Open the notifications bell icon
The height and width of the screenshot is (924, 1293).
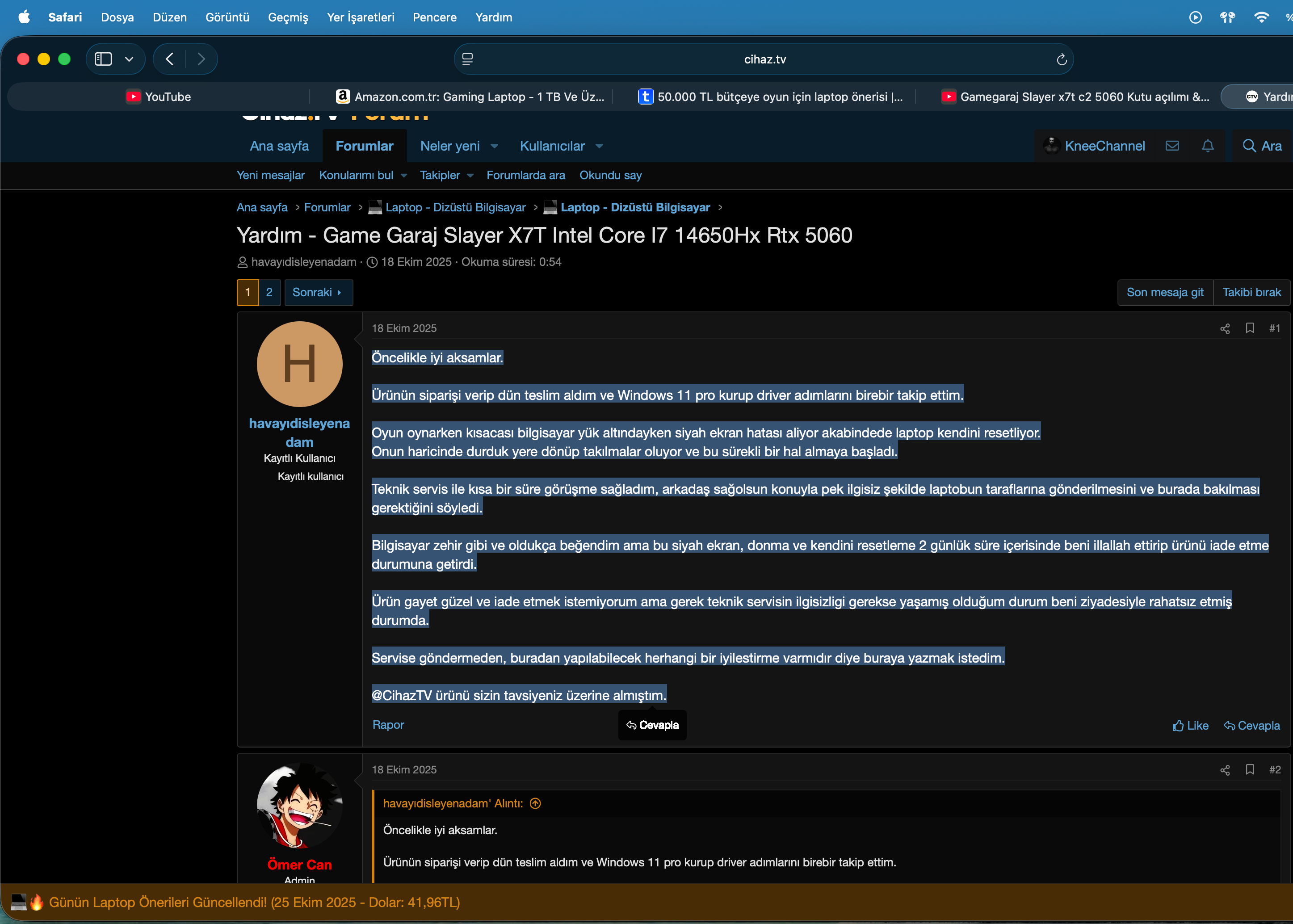(x=1208, y=146)
